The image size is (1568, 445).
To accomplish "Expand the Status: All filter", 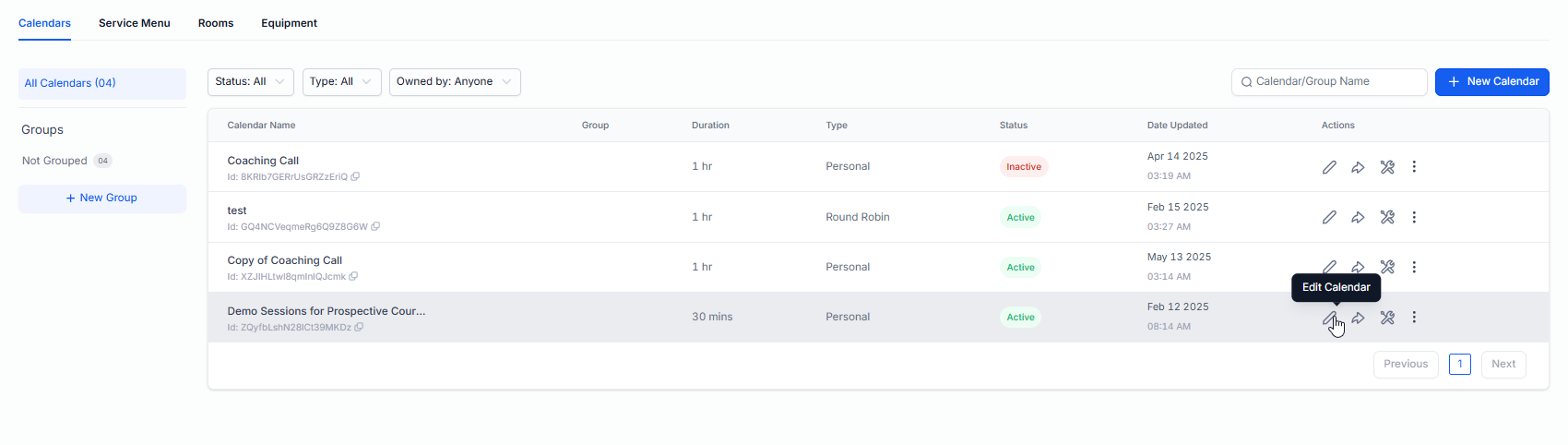I will [x=250, y=82].
